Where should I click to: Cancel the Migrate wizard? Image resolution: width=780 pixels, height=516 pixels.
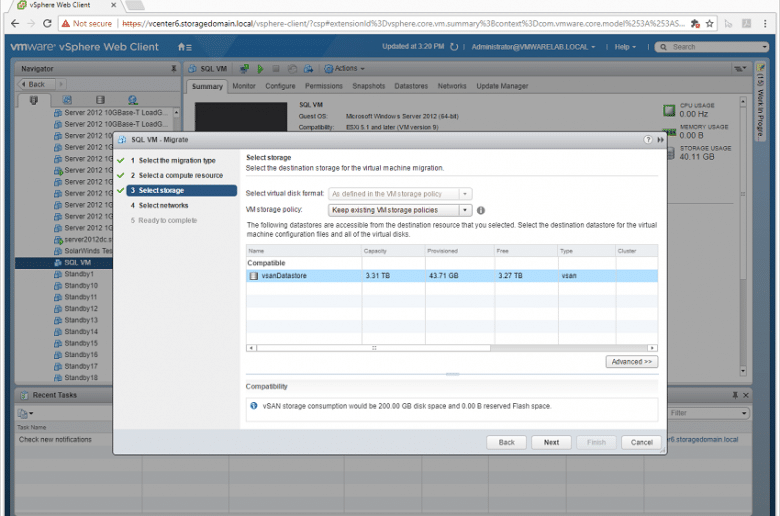(641, 442)
